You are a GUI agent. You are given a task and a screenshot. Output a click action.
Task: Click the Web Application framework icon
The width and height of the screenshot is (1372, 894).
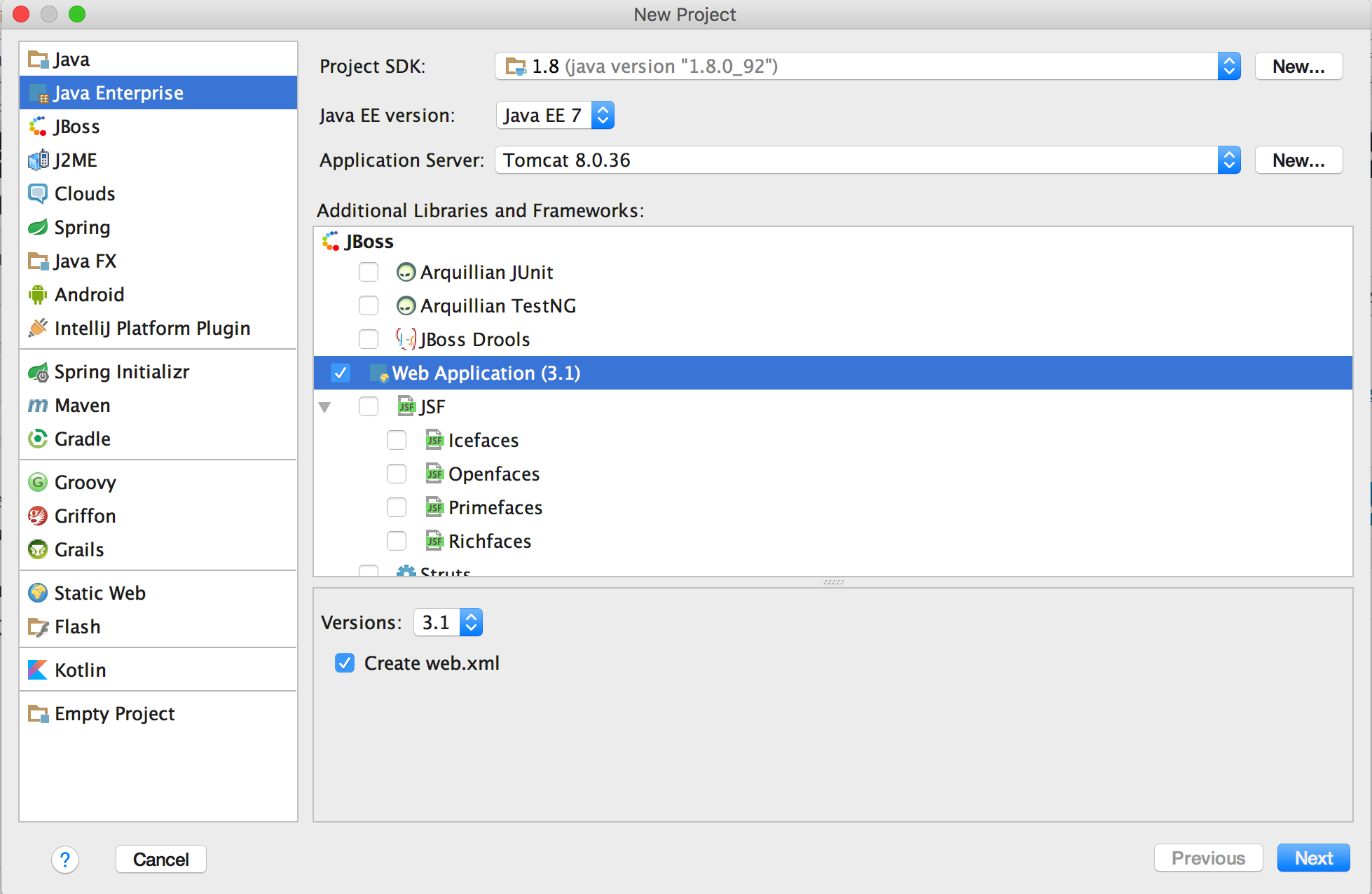click(378, 373)
